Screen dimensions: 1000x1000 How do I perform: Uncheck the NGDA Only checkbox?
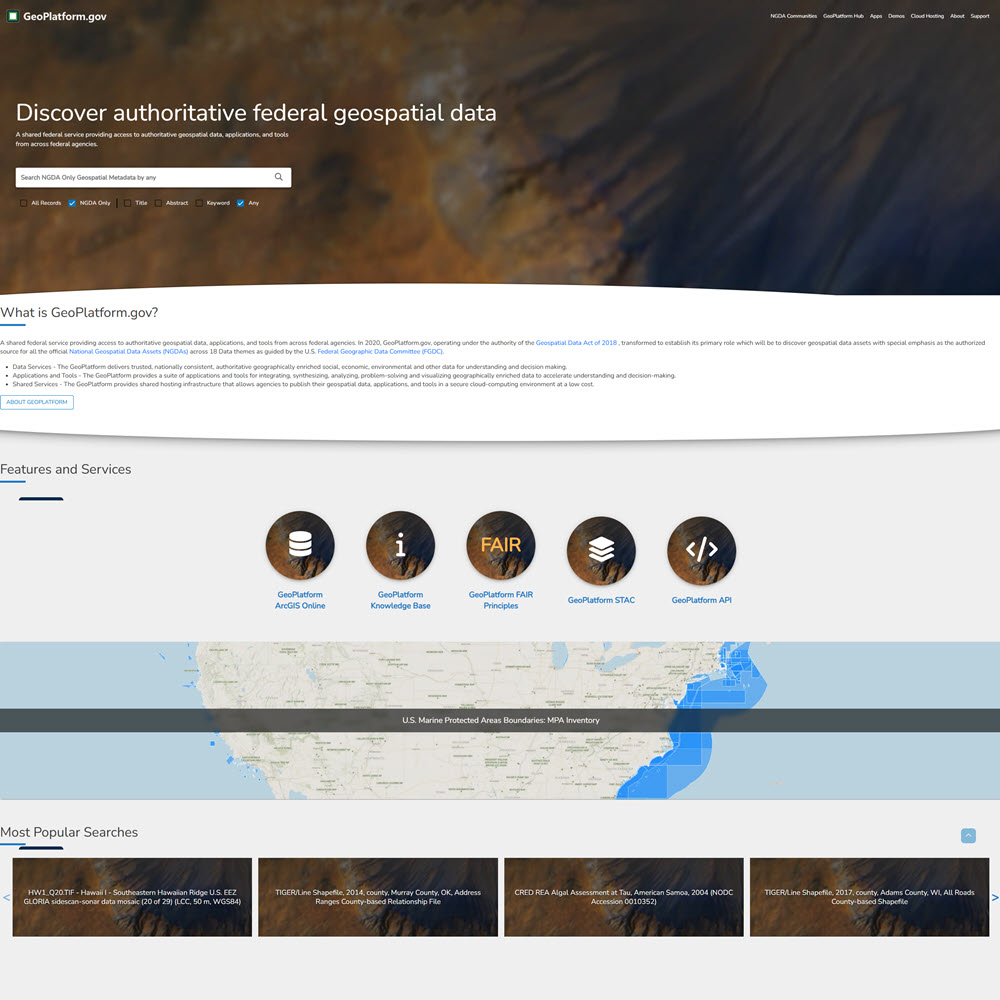tap(72, 203)
